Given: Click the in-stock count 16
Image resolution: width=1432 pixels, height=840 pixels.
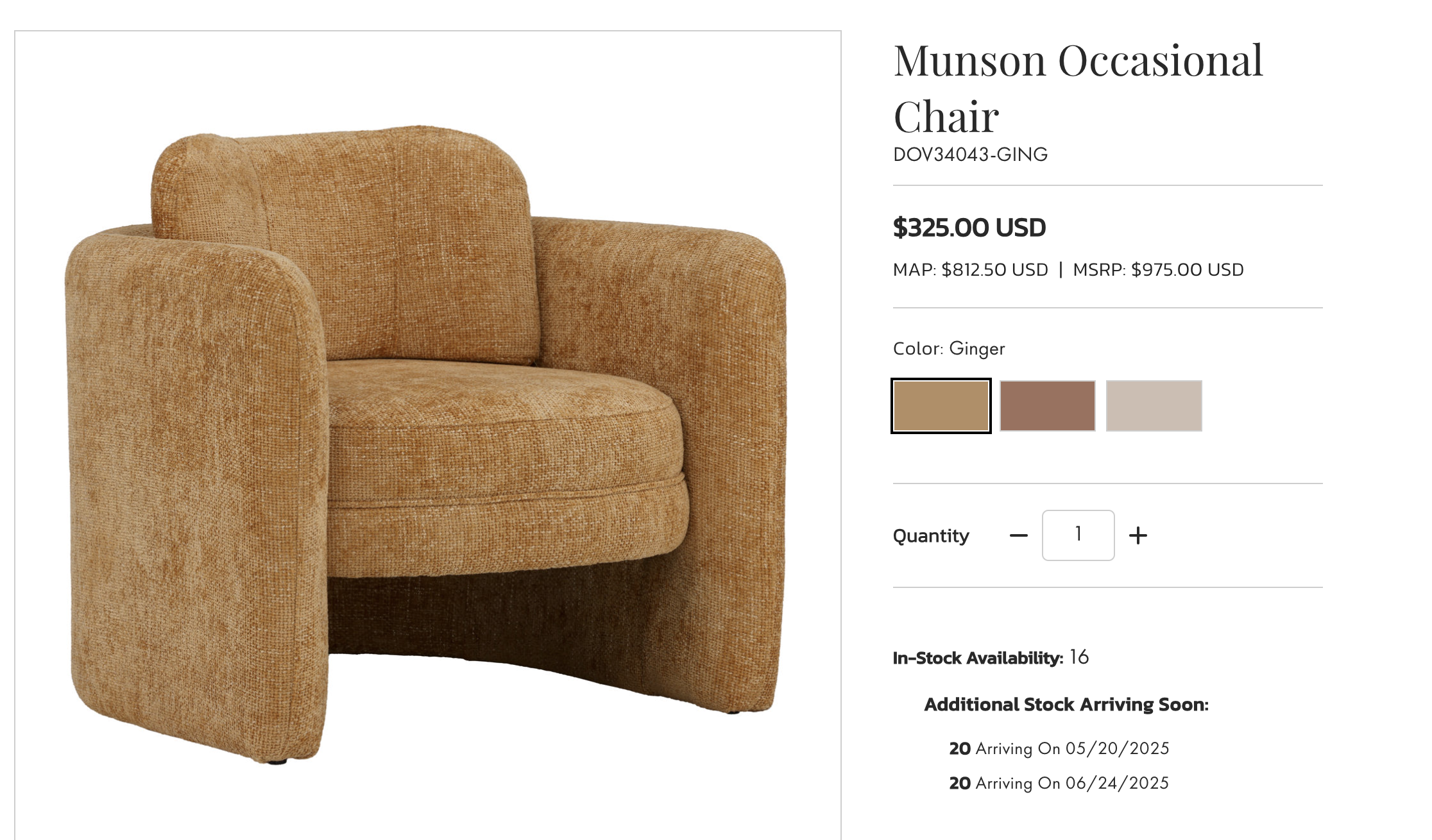Looking at the screenshot, I should (x=1079, y=657).
